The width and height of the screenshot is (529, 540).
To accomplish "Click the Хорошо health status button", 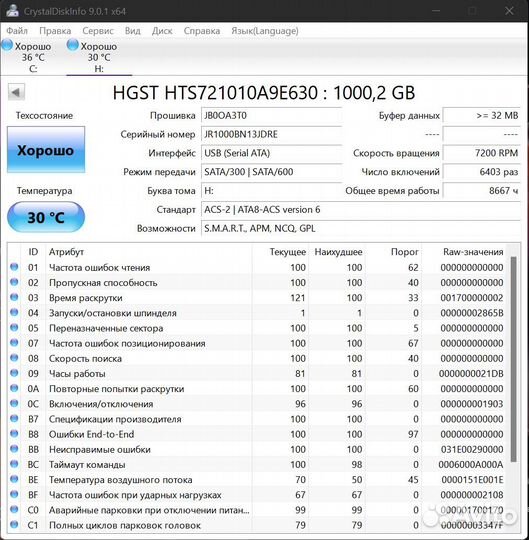I will click(46, 149).
